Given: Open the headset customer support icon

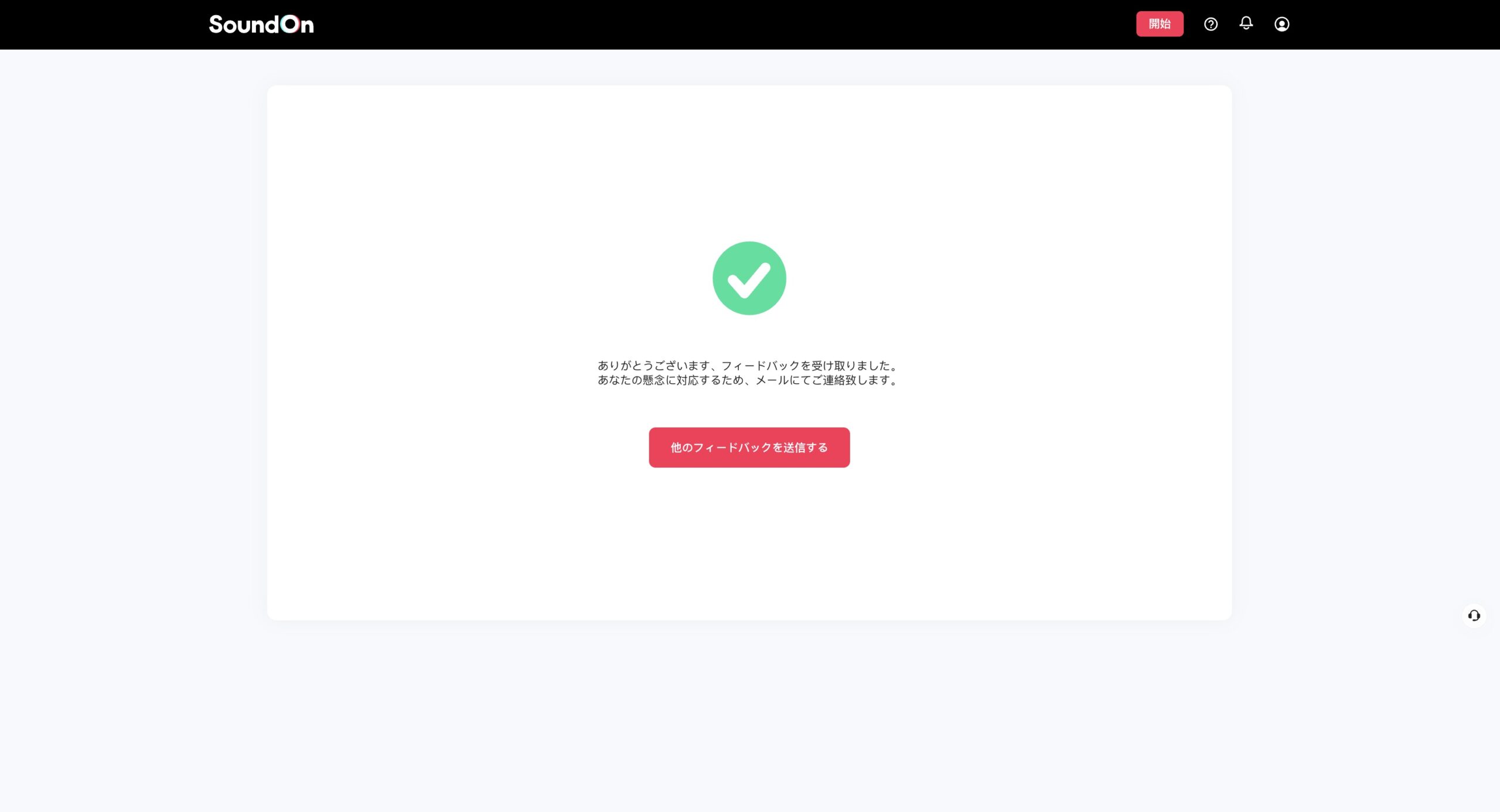Looking at the screenshot, I should coord(1474,616).
